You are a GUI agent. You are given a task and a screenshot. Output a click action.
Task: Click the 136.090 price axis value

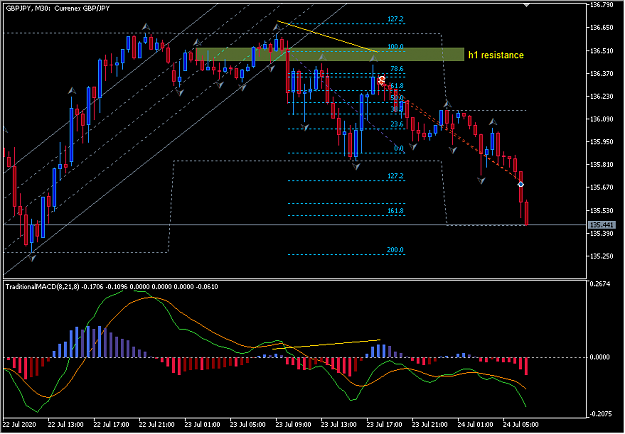[602, 119]
